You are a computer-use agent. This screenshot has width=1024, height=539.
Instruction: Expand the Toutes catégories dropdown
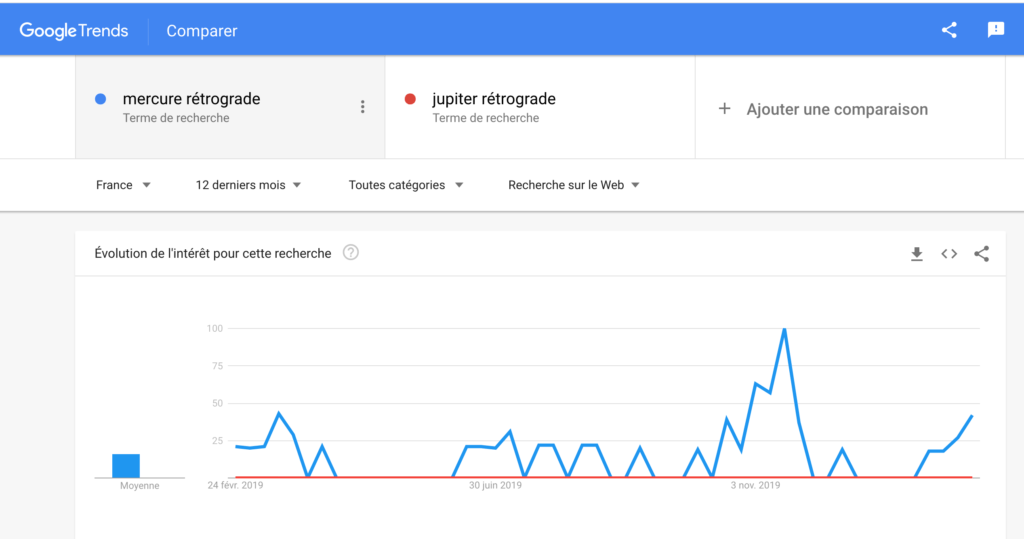click(406, 185)
